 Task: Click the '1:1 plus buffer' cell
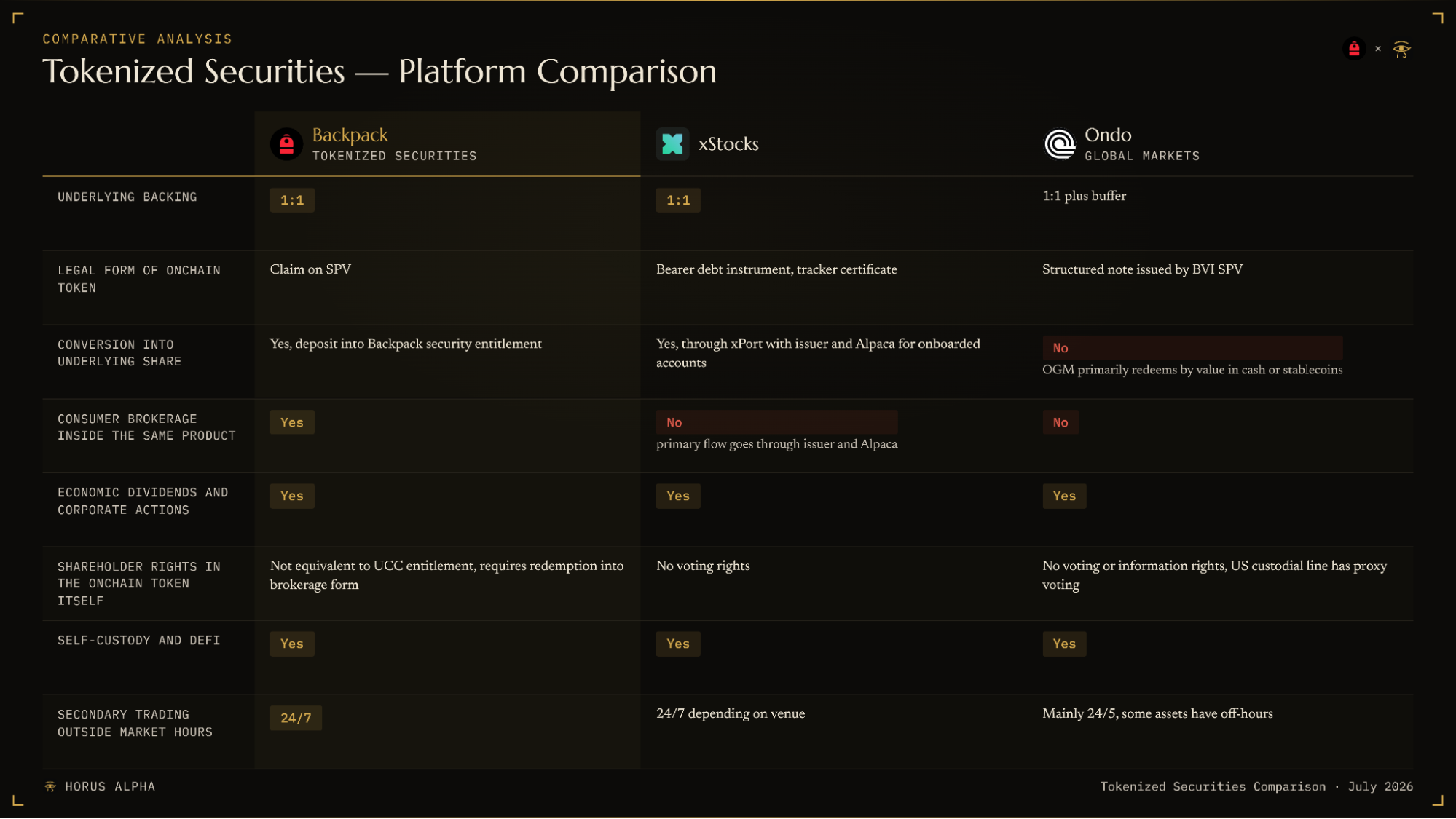pos(1084,196)
